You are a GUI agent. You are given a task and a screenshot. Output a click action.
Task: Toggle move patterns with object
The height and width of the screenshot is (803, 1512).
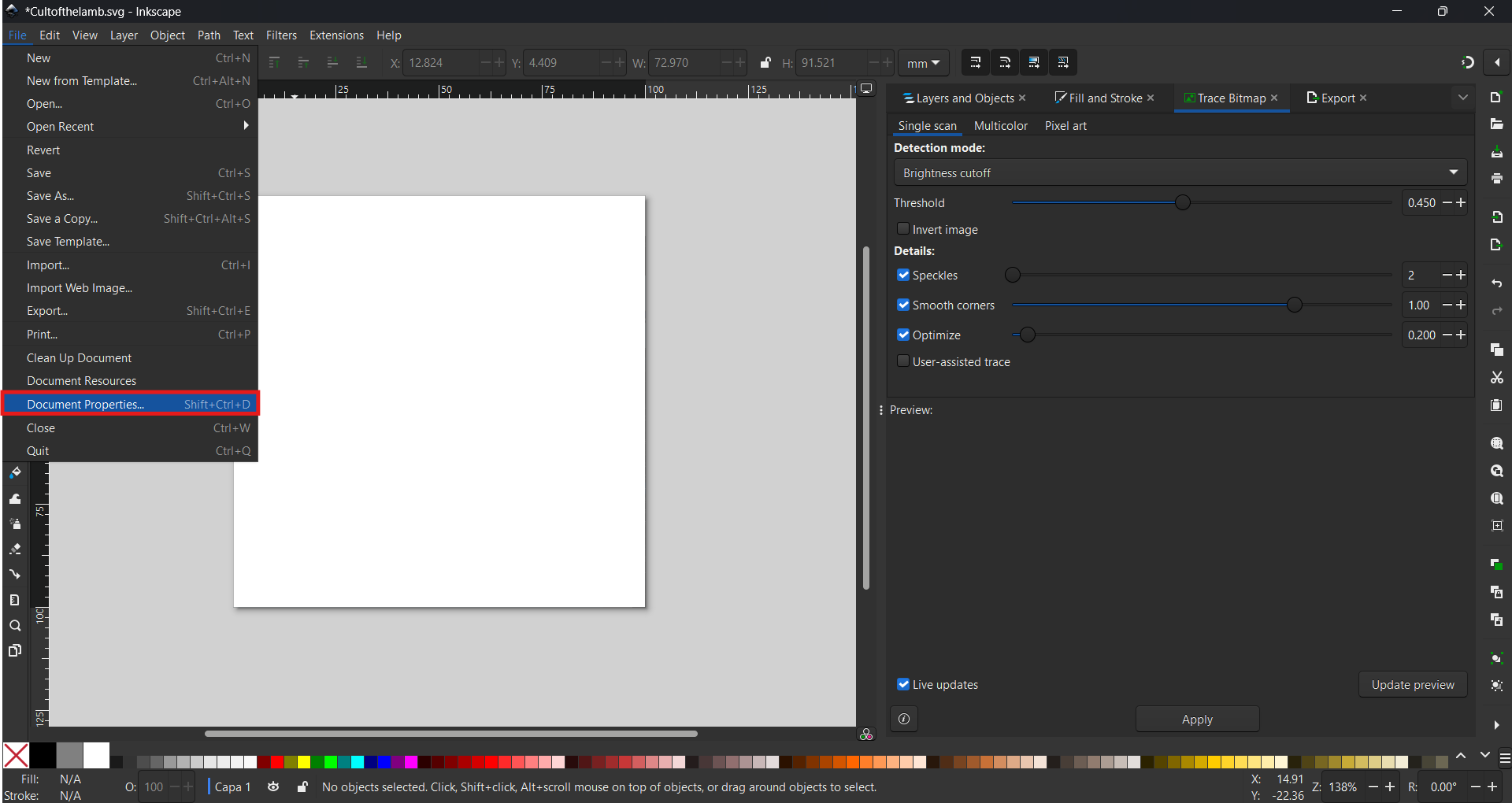(x=1063, y=62)
